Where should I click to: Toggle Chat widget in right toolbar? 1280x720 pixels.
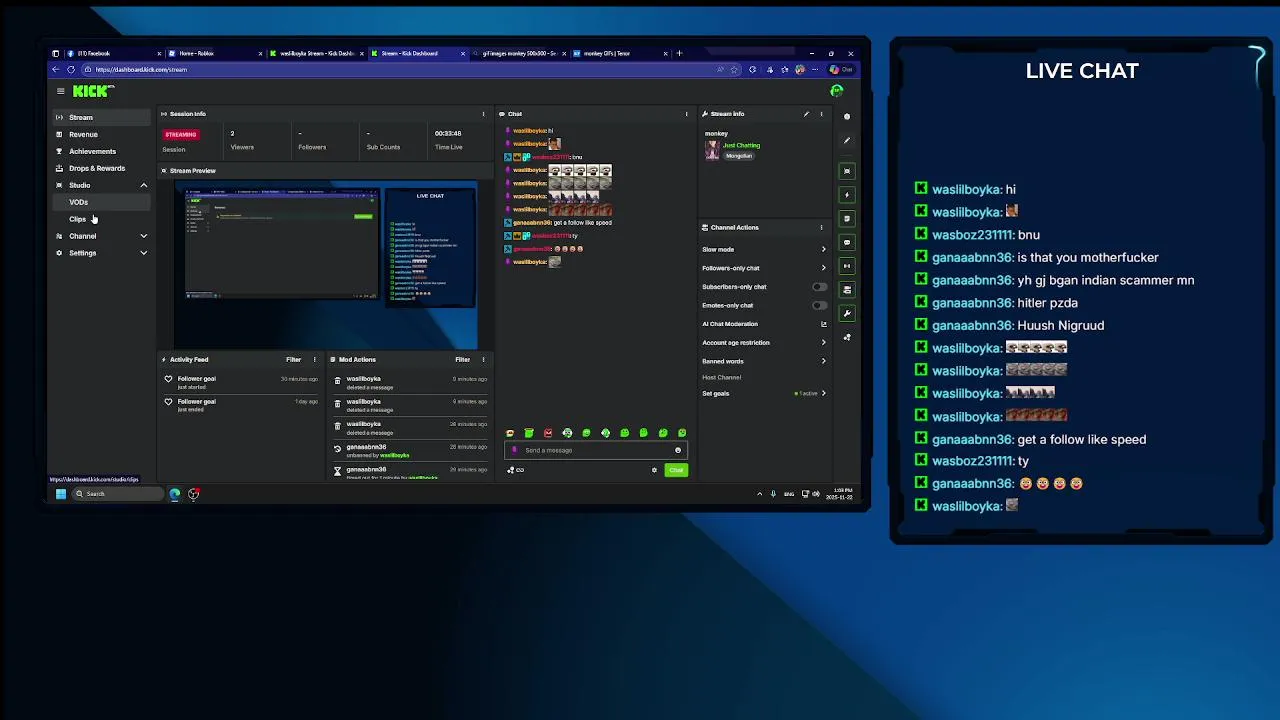click(847, 243)
